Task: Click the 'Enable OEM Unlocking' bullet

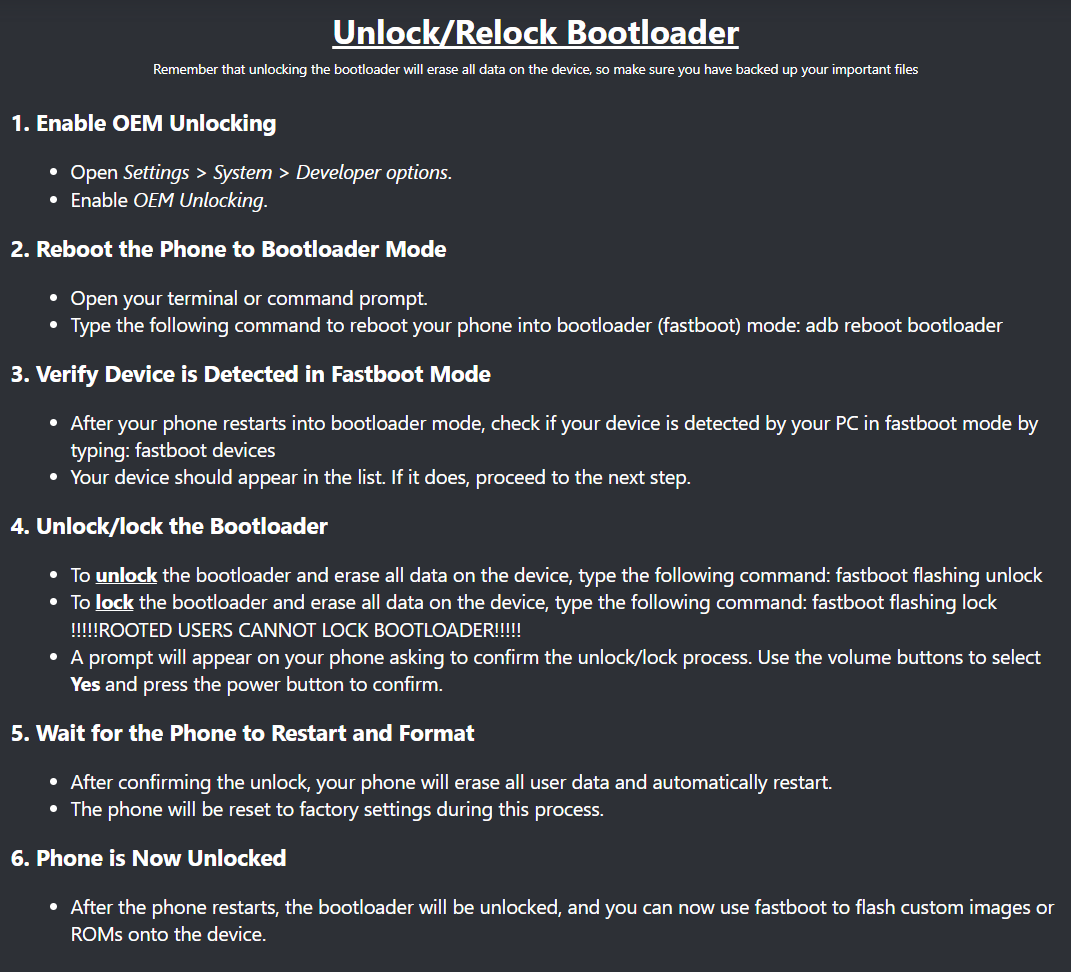Action: click(x=168, y=200)
